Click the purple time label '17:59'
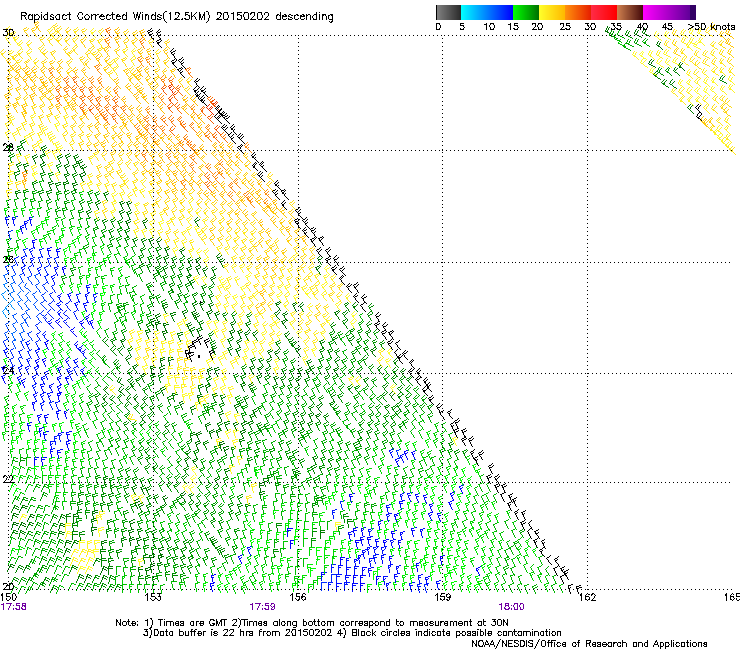This screenshot has width=740, height=650. point(262,607)
